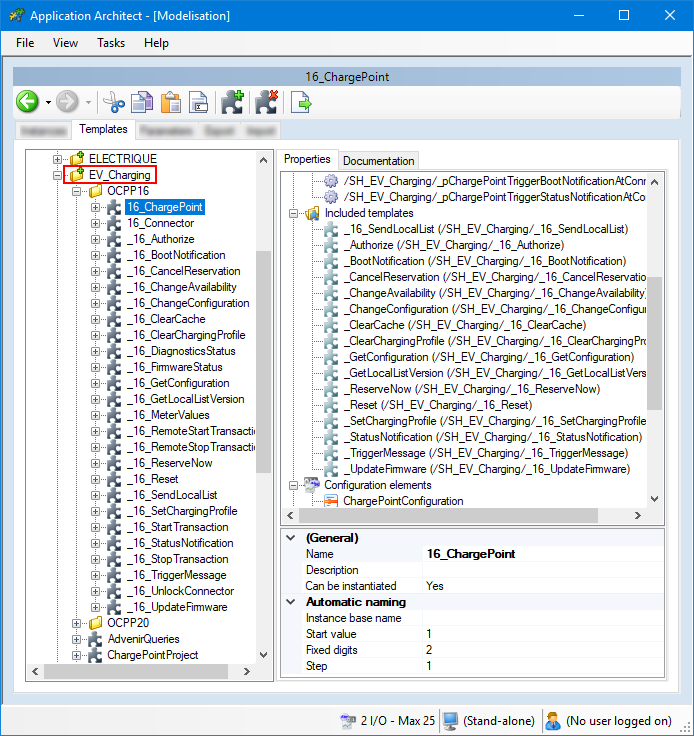Click the Copy toolbar icon

142,102
